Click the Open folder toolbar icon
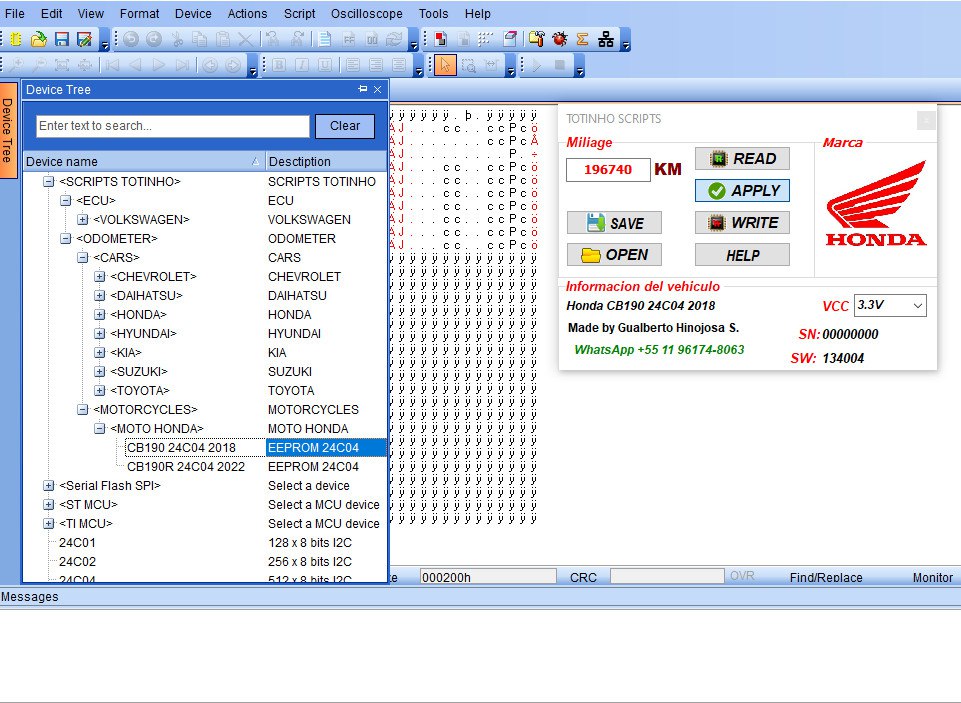The image size is (961, 703). (x=38, y=40)
